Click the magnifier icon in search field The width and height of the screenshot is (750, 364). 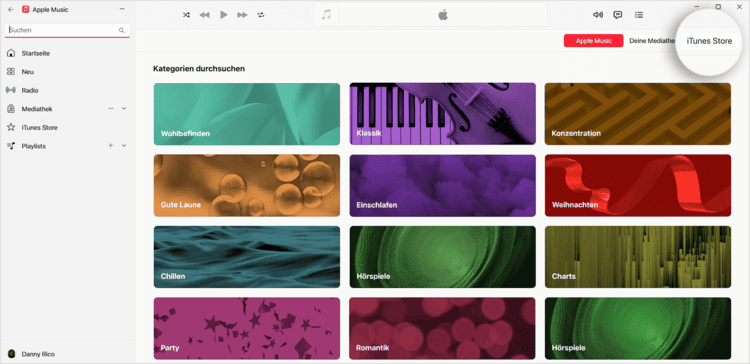pyautogui.click(x=121, y=30)
